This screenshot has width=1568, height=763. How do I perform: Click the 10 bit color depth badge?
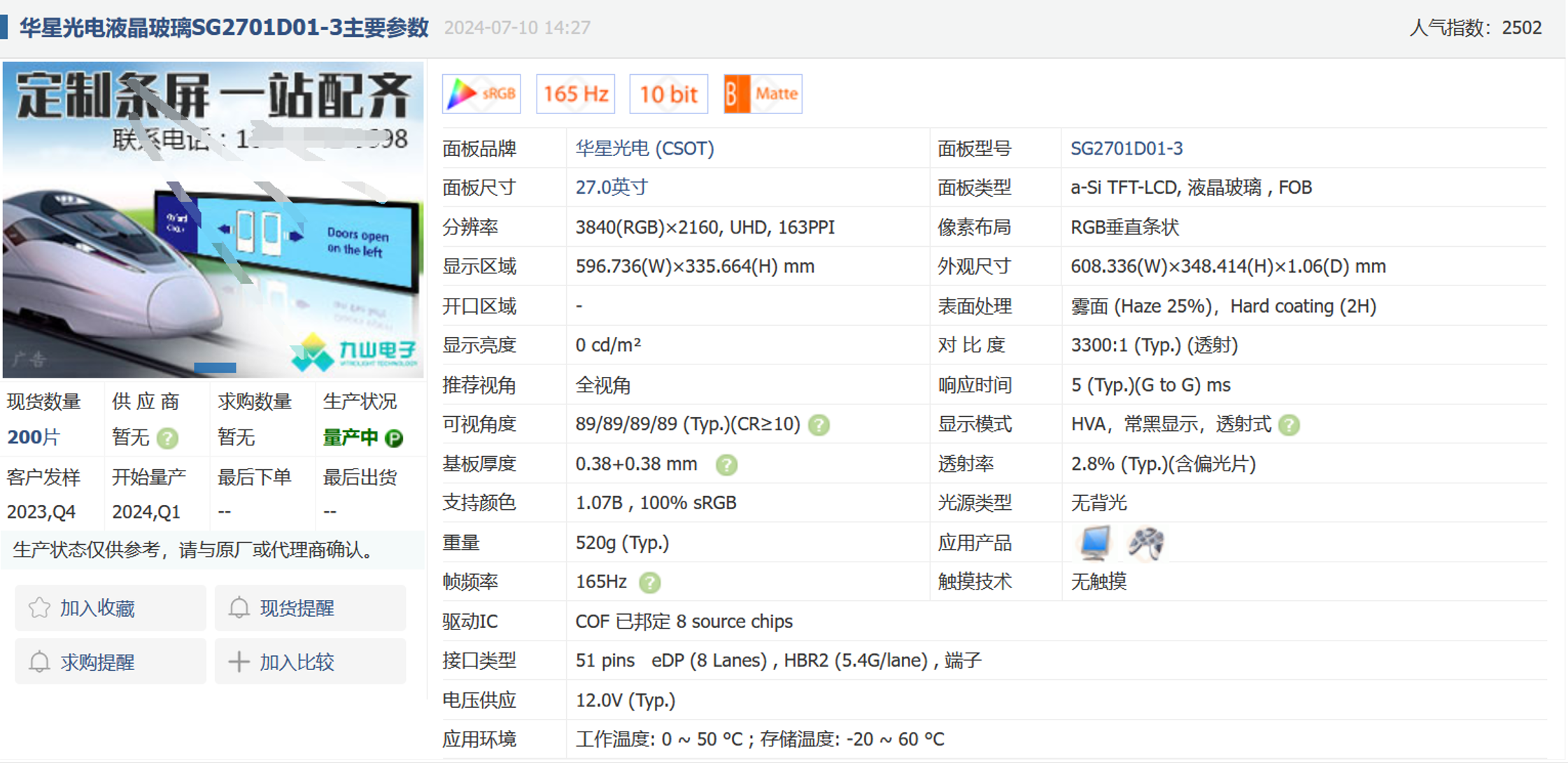pos(668,94)
